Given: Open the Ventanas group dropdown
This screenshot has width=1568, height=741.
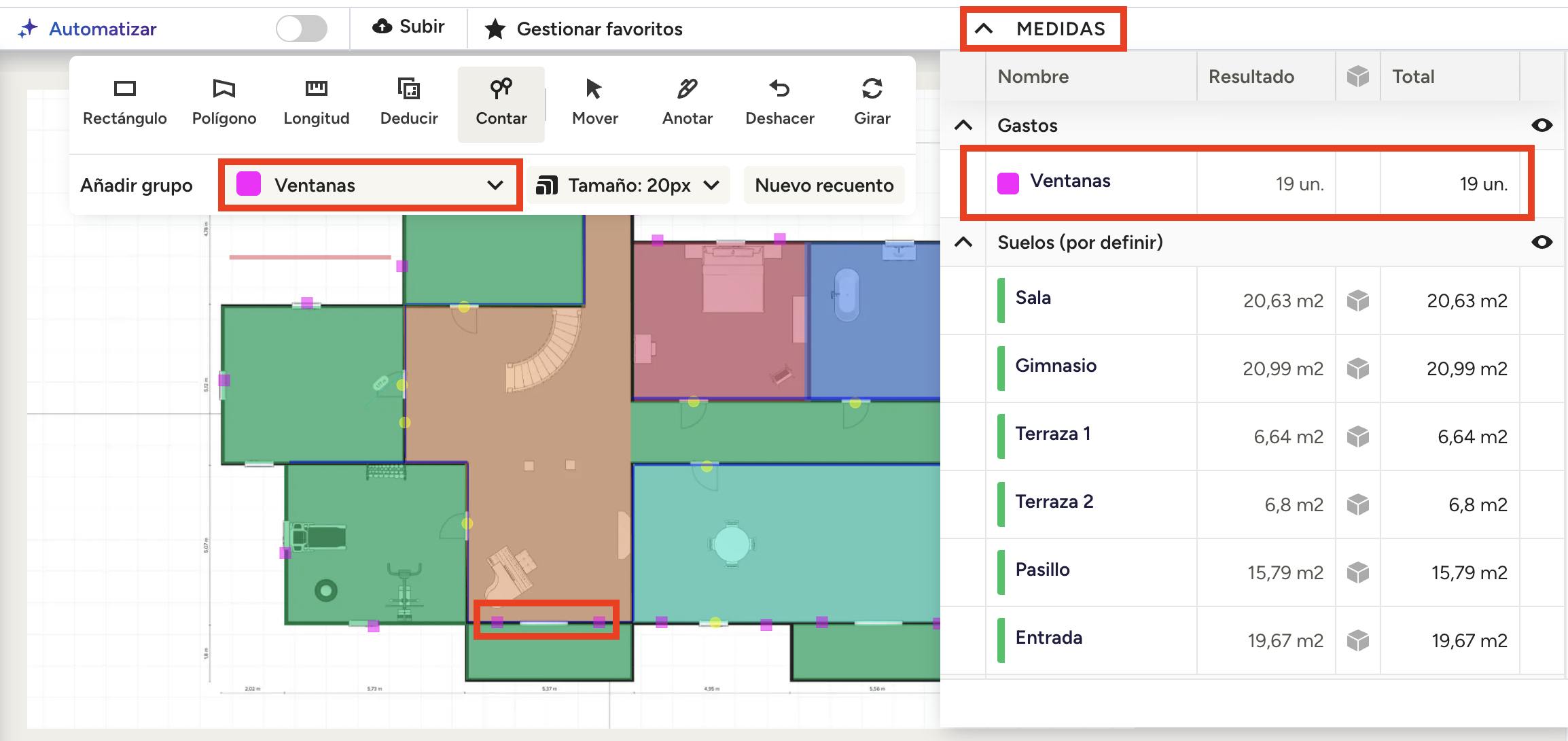Looking at the screenshot, I should click(x=370, y=185).
